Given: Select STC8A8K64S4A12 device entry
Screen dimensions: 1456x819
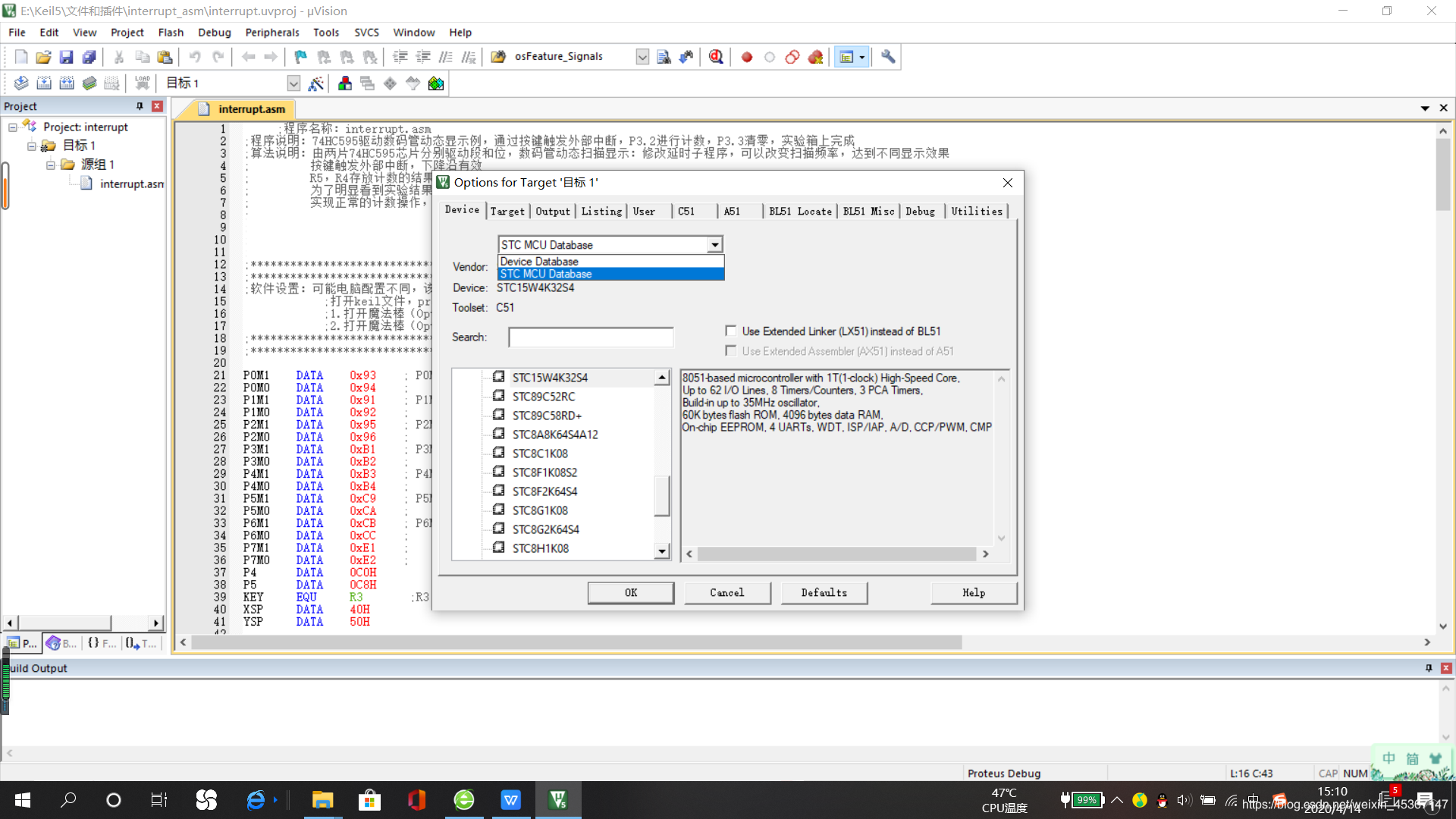Looking at the screenshot, I should click(x=555, y=435).
